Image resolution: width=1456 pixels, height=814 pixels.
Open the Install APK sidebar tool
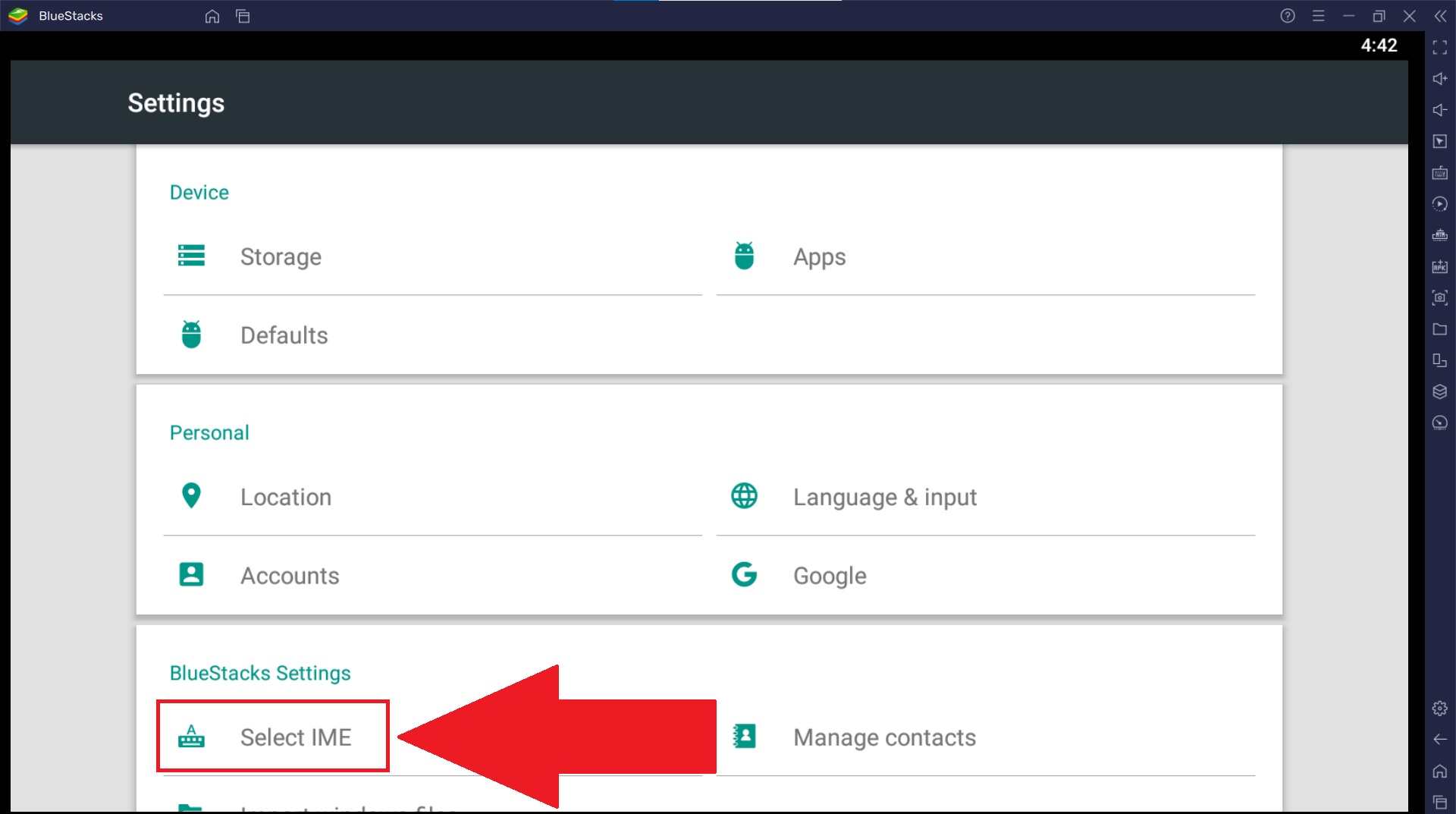click(1439, 267)
